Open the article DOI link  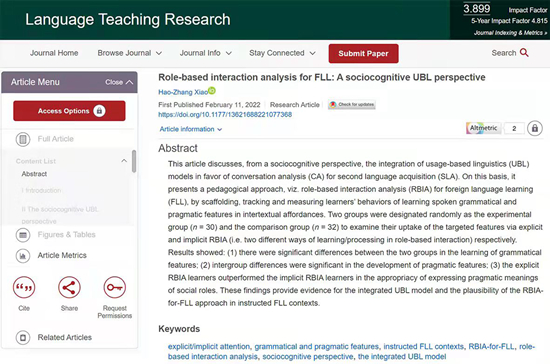[225, 115]
